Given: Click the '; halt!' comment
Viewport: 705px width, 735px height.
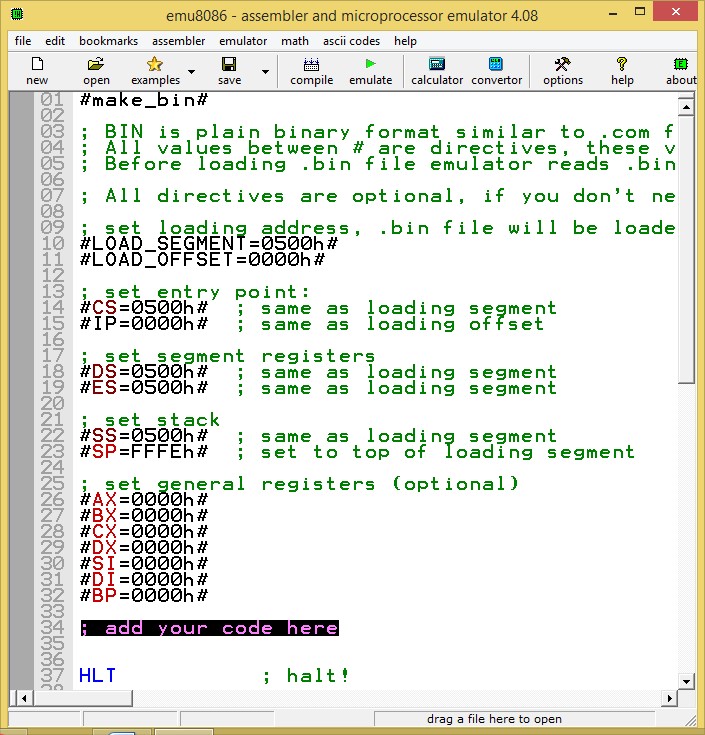Looking at the screenshot, I should point(306,675).
